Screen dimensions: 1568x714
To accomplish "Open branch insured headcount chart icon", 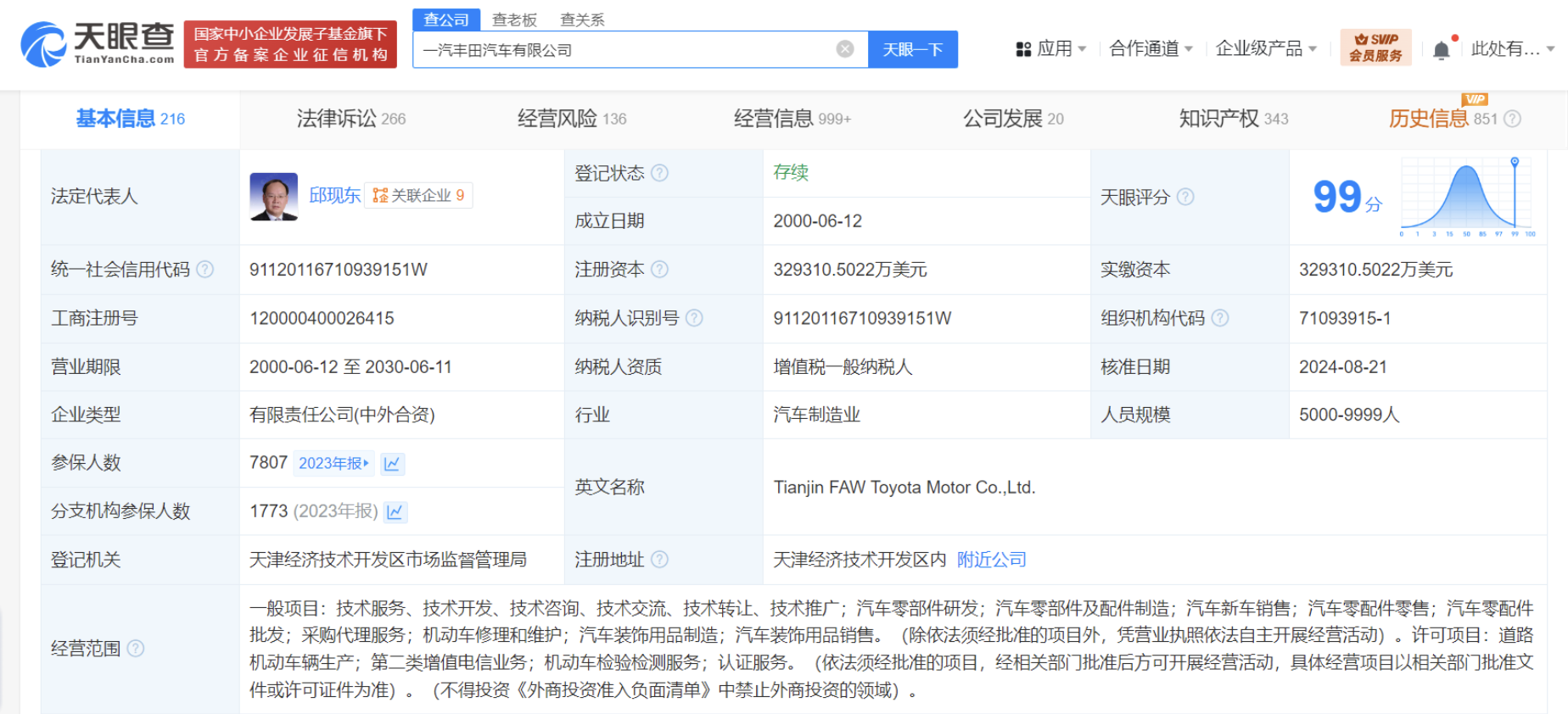I will click(395, 512).
